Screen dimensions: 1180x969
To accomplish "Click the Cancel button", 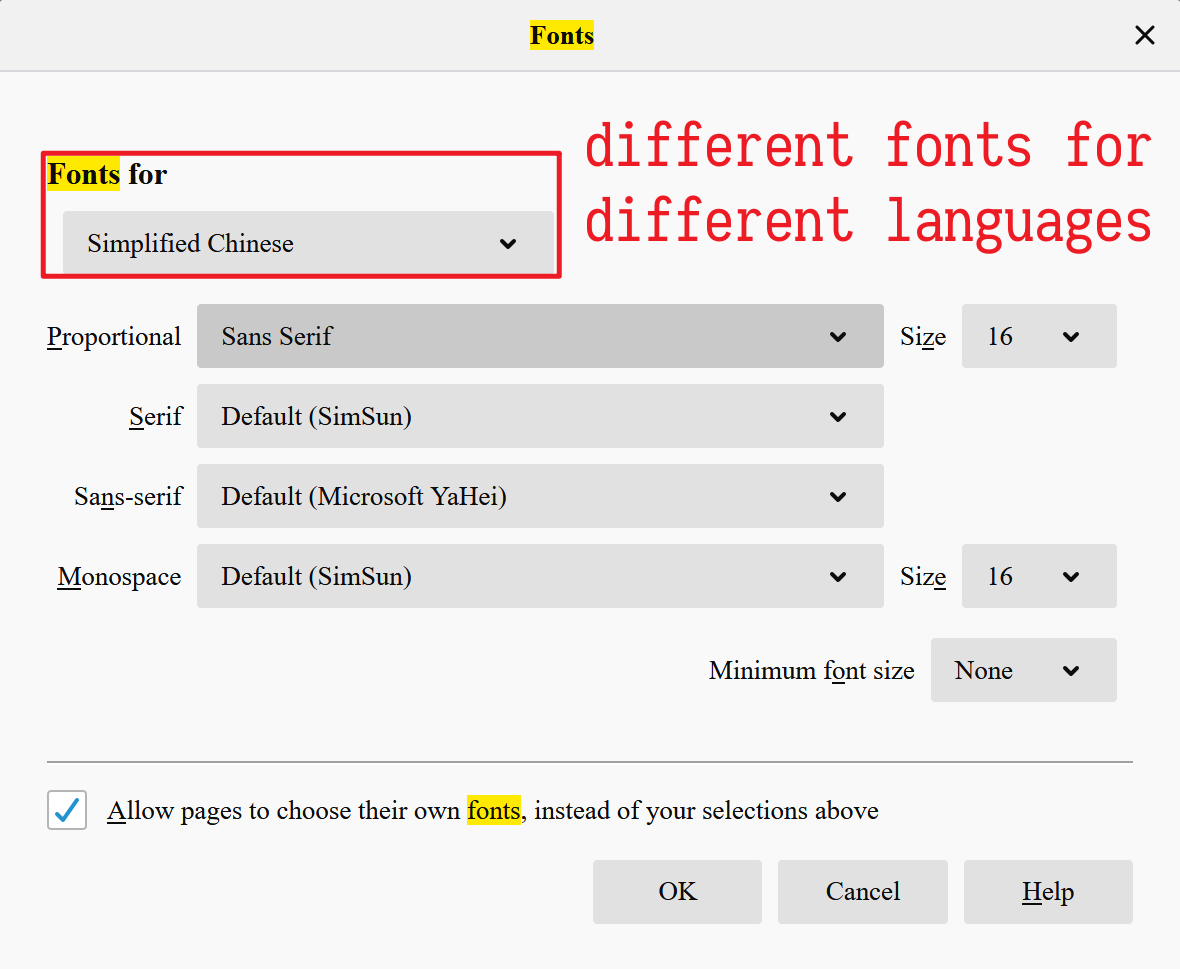I will [x=862, y=892].
